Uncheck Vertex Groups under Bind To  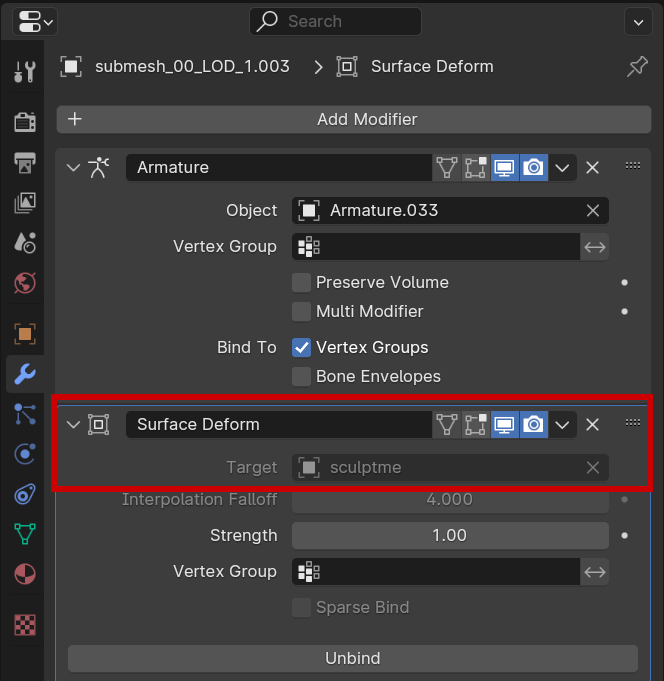(301, 348)
